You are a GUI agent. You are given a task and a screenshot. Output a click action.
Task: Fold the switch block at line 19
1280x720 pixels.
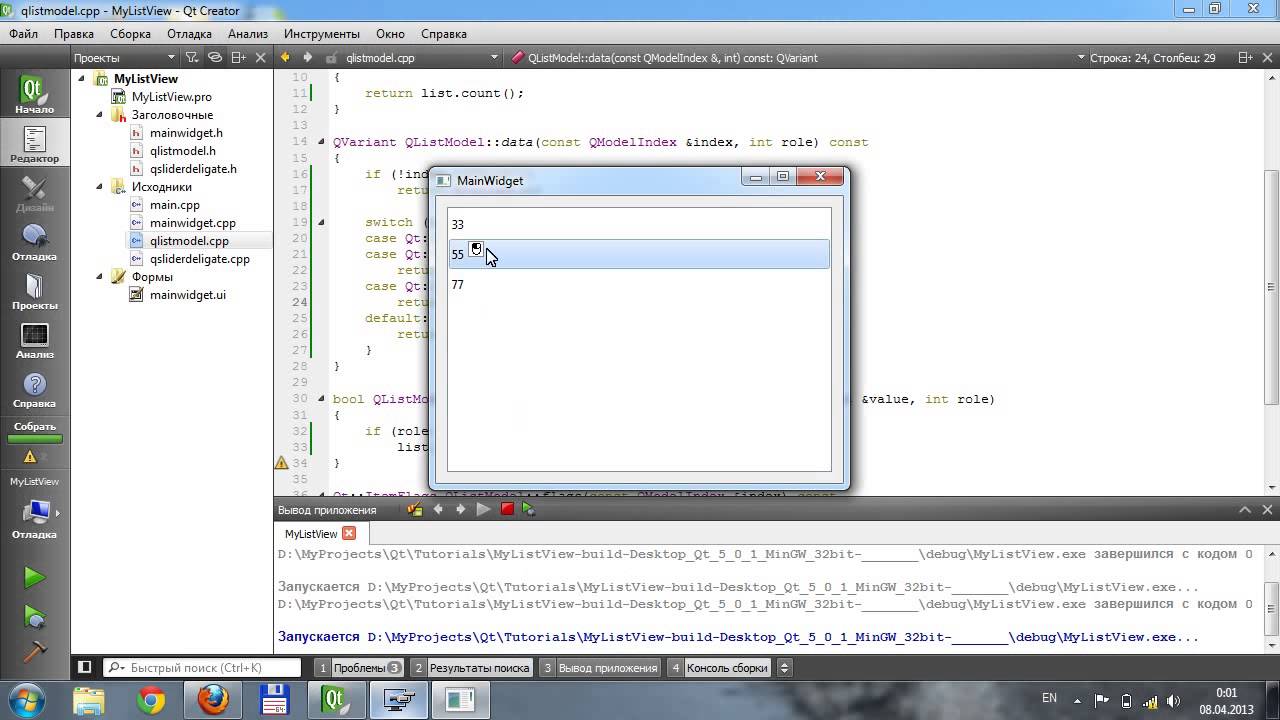[321, 222]
